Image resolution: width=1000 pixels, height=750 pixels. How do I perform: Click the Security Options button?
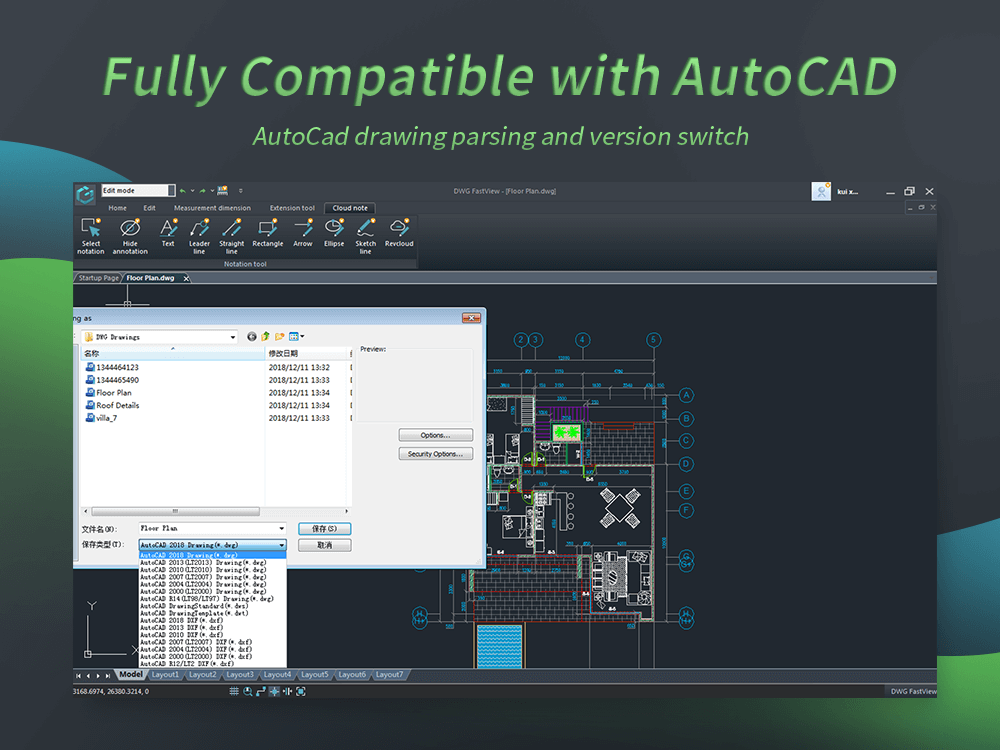point(434,453)
